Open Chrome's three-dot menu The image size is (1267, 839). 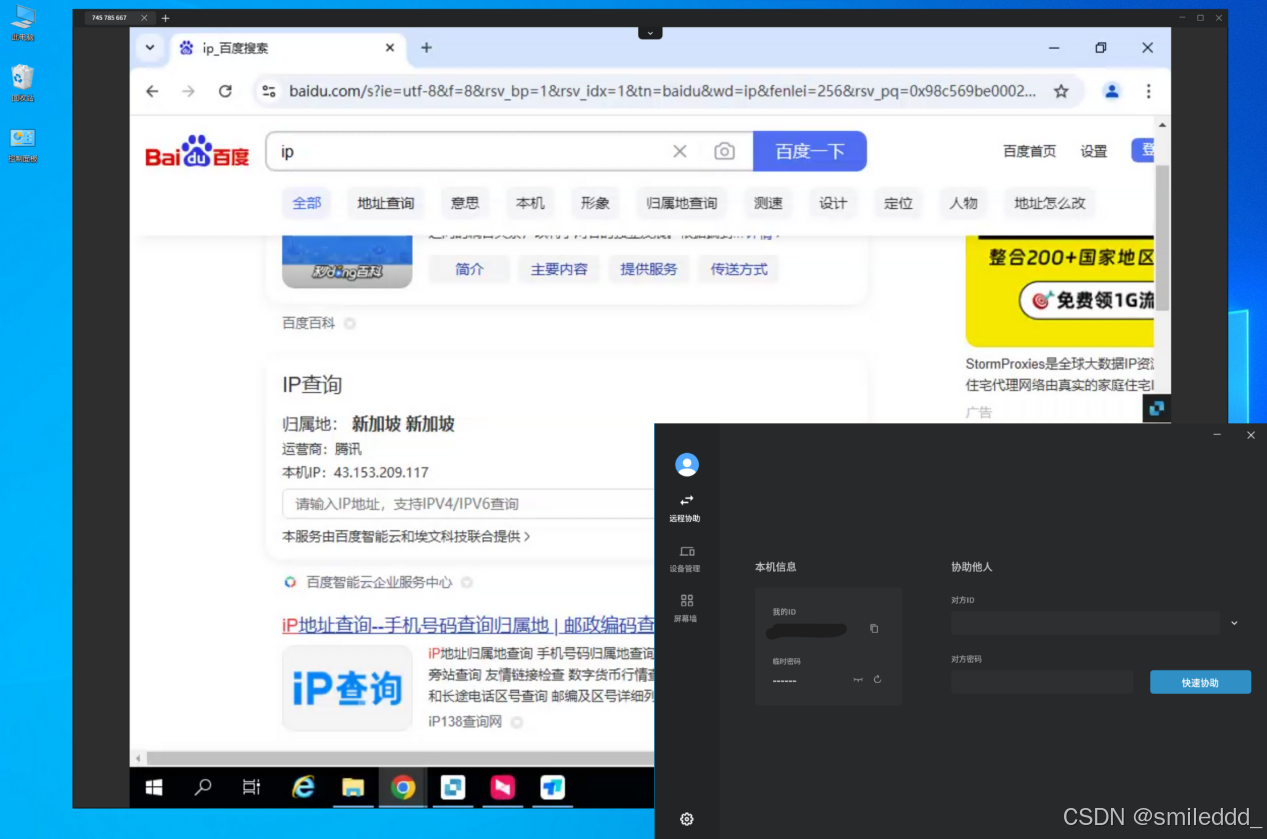pos(1149,91)
